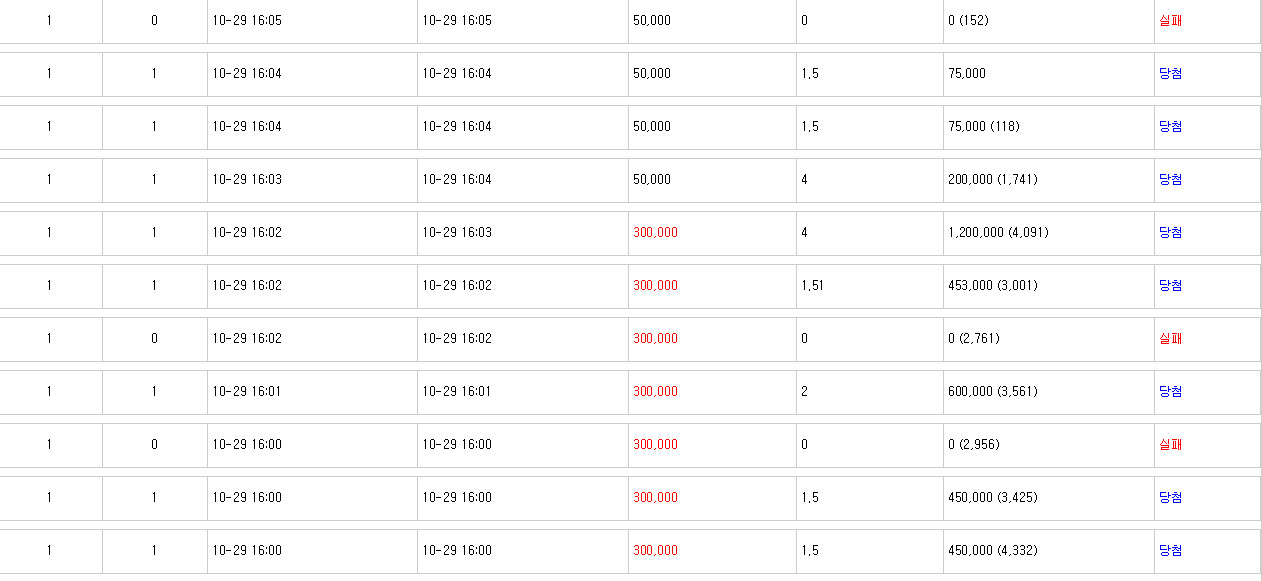Click the 10-29 16:01 start time cell

coord(312,392)
